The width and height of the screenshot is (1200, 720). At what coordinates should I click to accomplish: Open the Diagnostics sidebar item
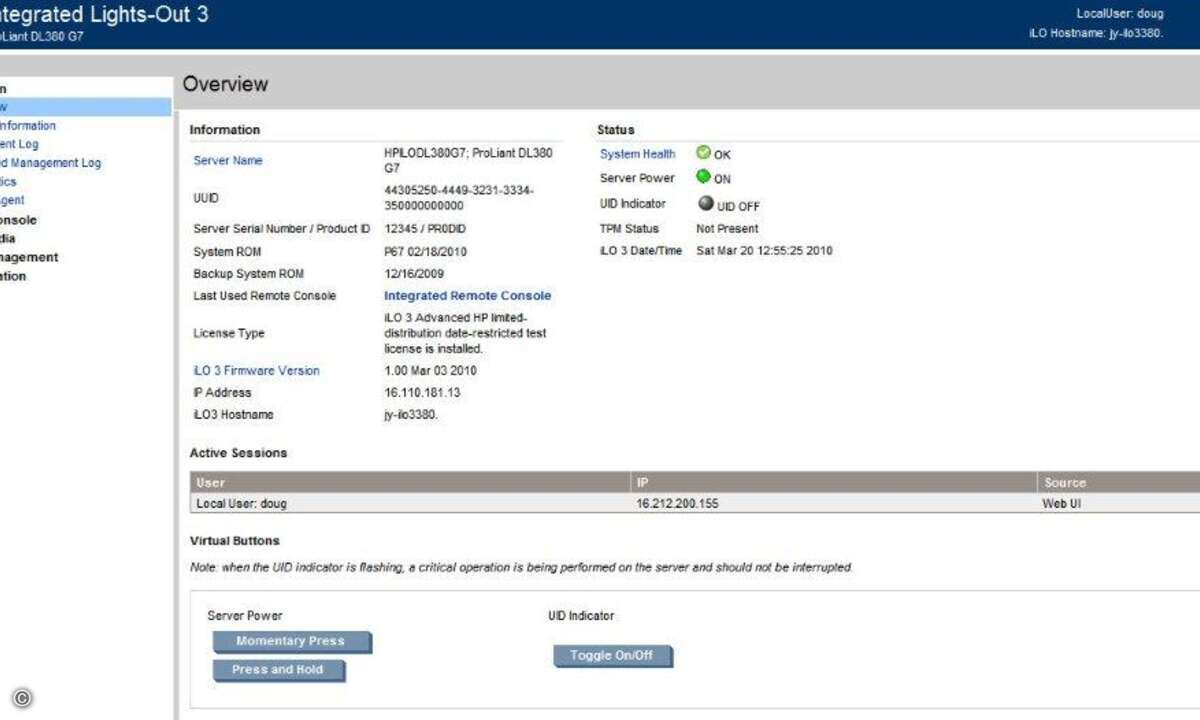(8, 182)
